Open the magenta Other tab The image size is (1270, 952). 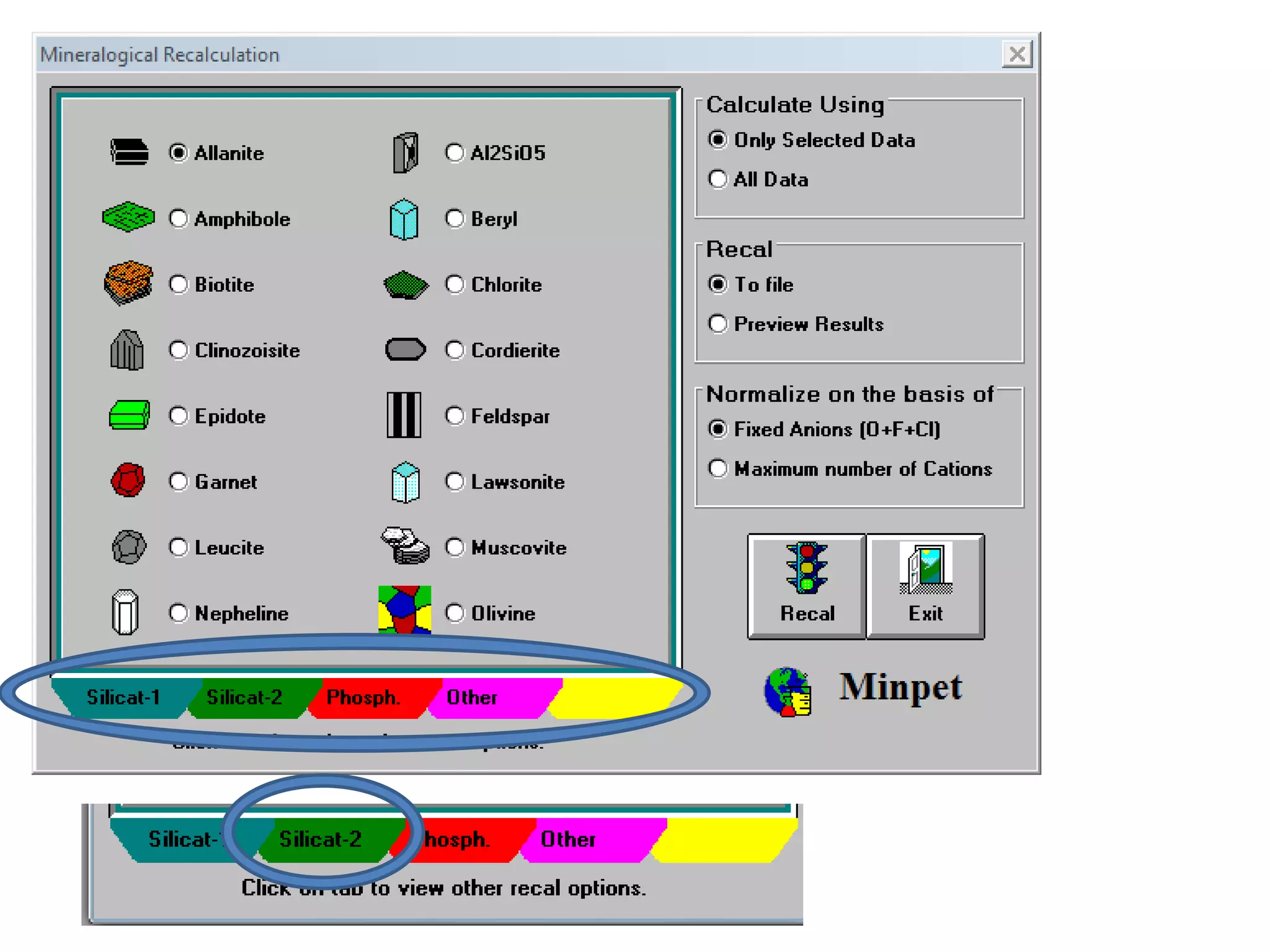[x=473, y=698]
